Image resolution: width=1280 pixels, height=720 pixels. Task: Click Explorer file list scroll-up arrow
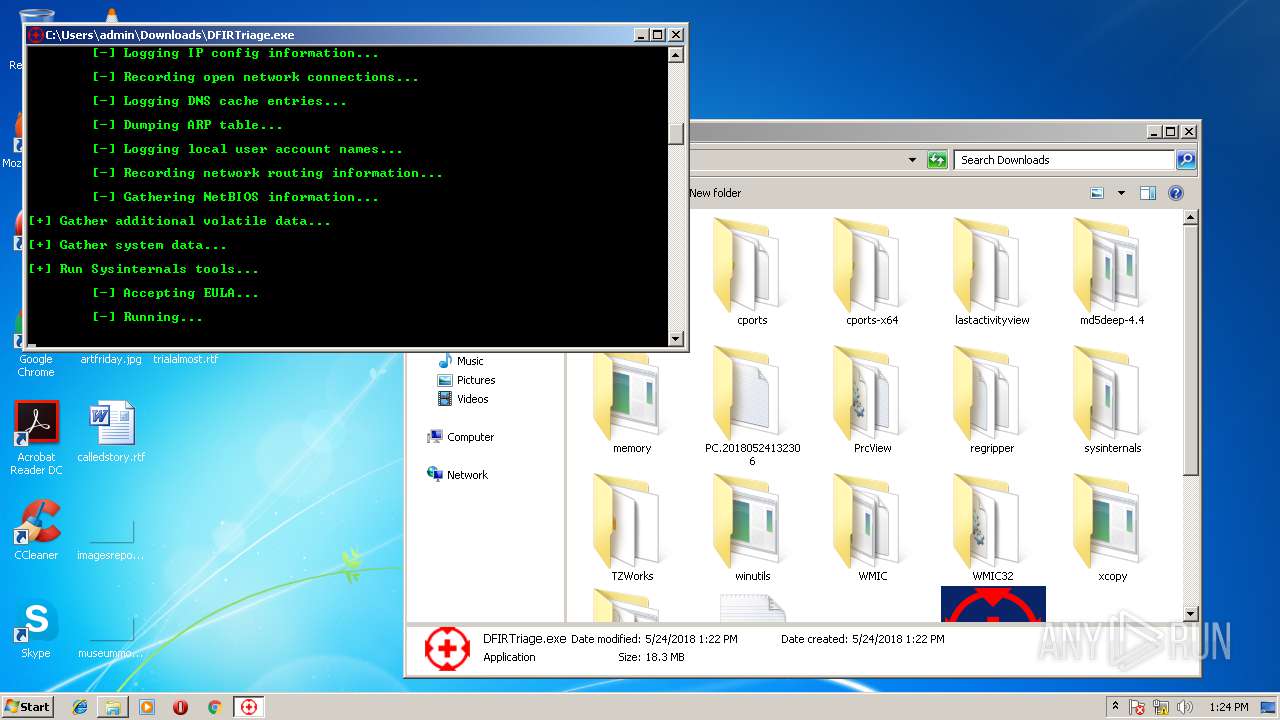1190,216
